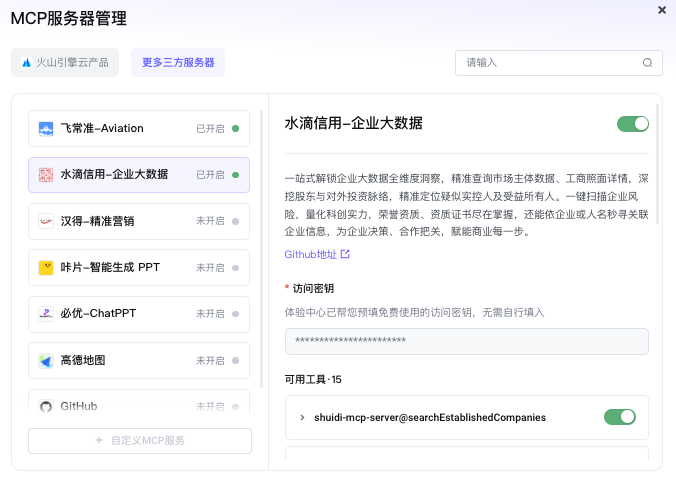
Task: Switch to 火山引擎云产品 tab
Action: [65, 62]
